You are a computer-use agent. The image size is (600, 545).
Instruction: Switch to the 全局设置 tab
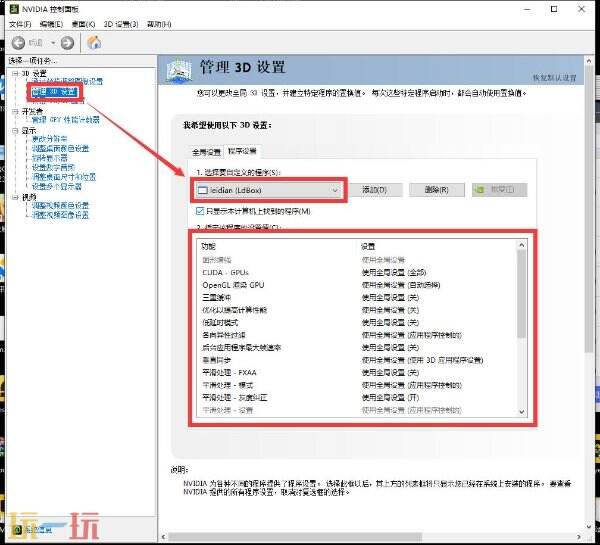coord(206,152)
